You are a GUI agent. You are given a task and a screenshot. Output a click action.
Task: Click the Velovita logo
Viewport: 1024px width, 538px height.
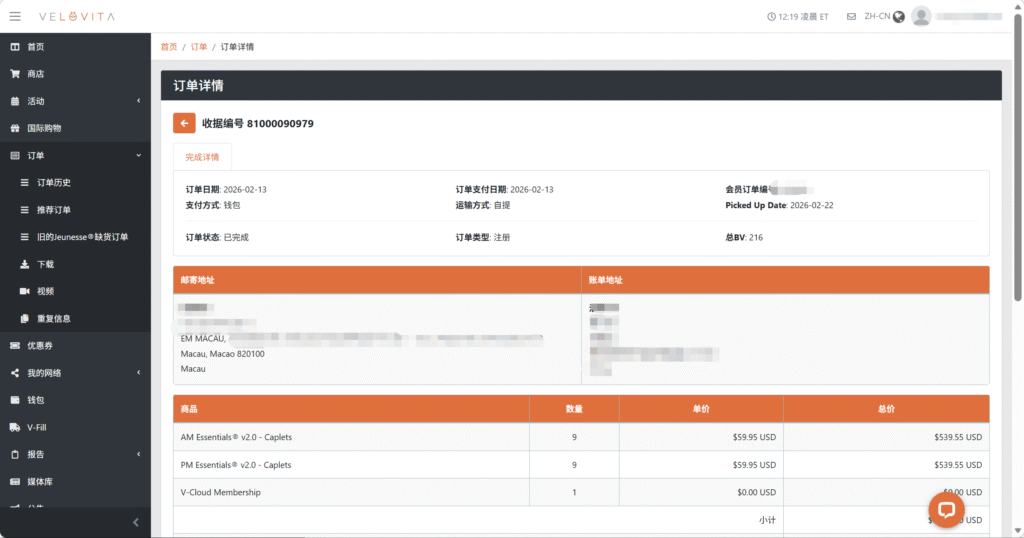point(77,16)
